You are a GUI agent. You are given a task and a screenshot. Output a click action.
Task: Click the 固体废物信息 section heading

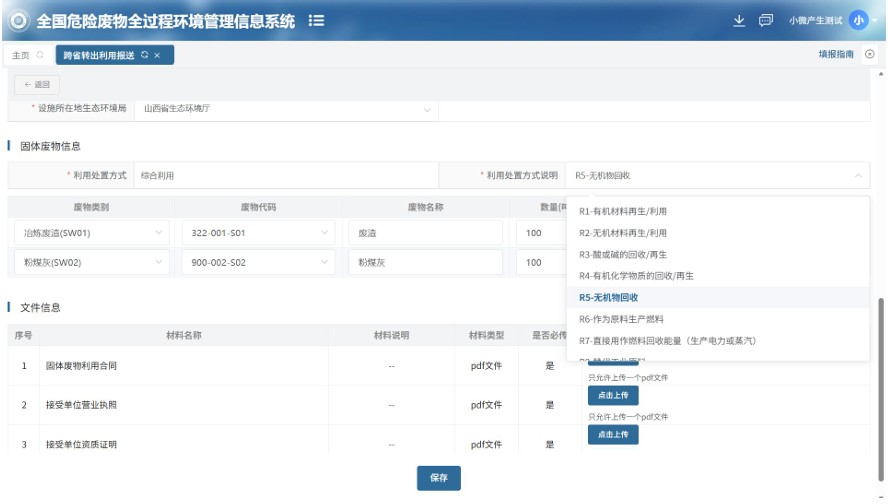[50, 146]
